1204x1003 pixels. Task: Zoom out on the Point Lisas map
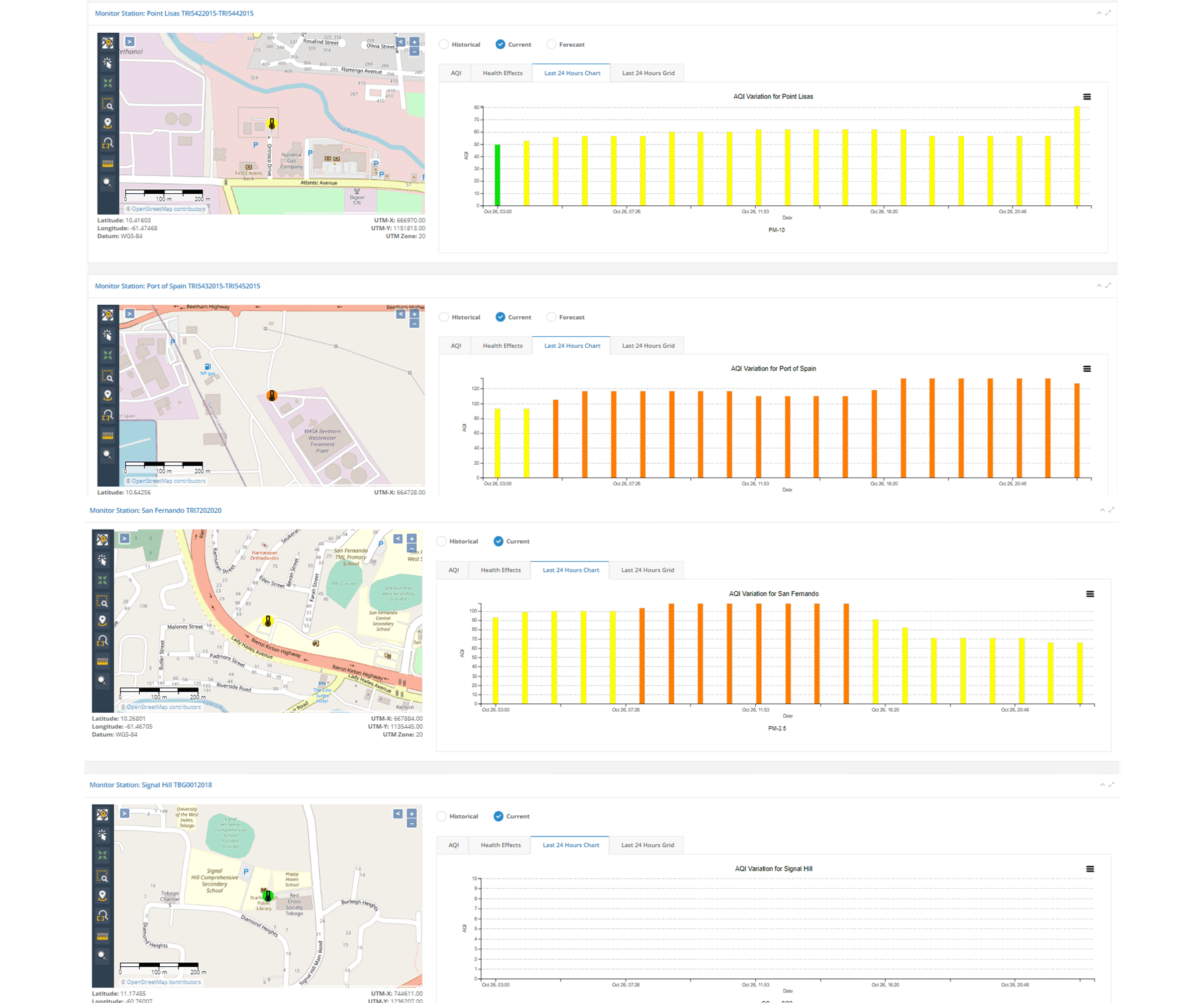pos(415,51)
